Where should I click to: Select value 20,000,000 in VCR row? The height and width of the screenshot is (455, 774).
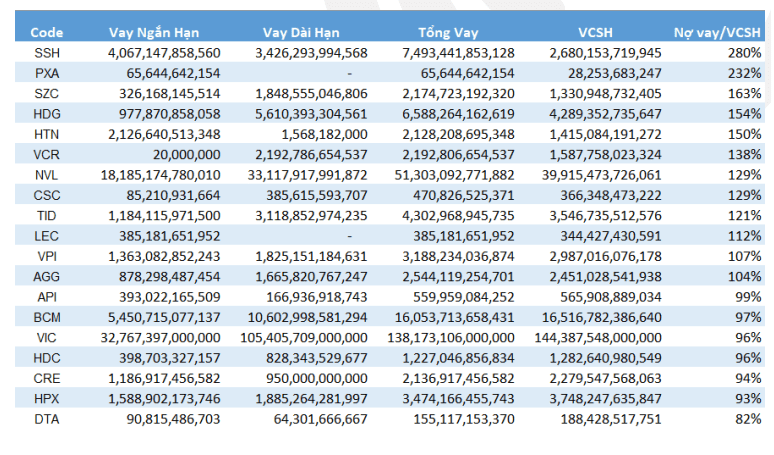click(187, 155)
